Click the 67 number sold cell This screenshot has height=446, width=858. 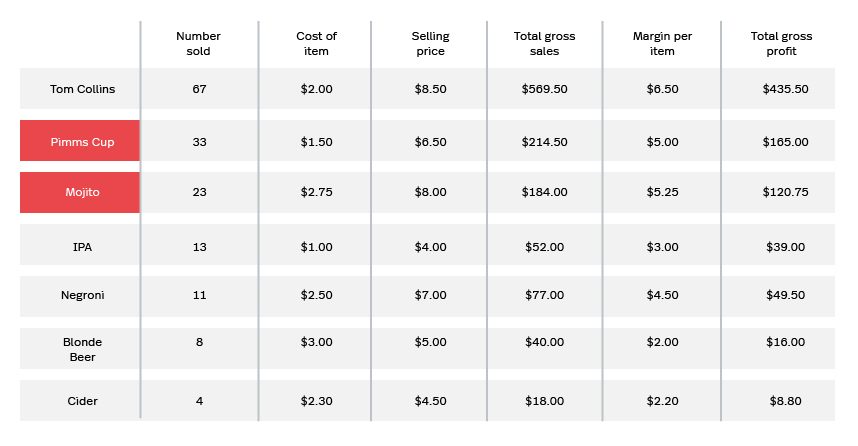click(199, 89)
